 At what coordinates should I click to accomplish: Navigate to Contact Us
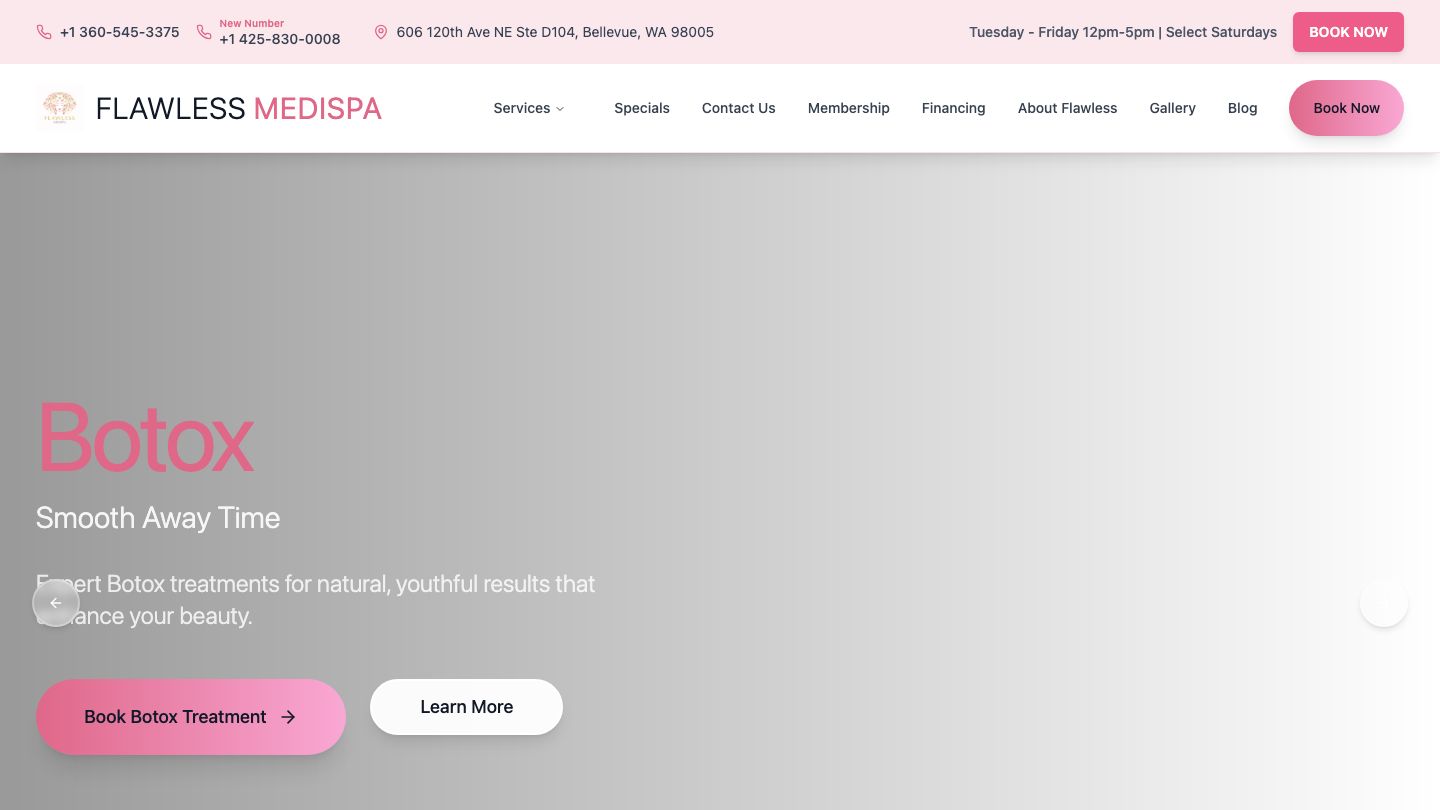click(738, 108)
